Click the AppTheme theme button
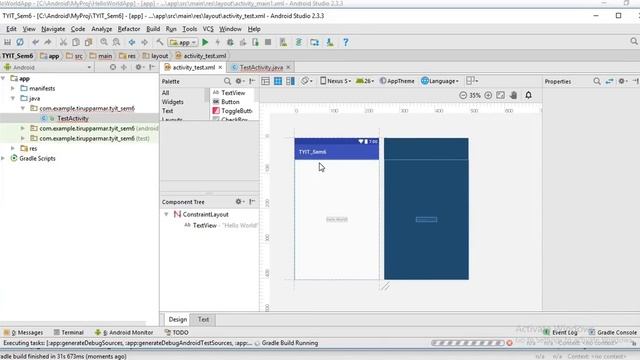This screenshot has height=360, width=640. pos(397,81)
